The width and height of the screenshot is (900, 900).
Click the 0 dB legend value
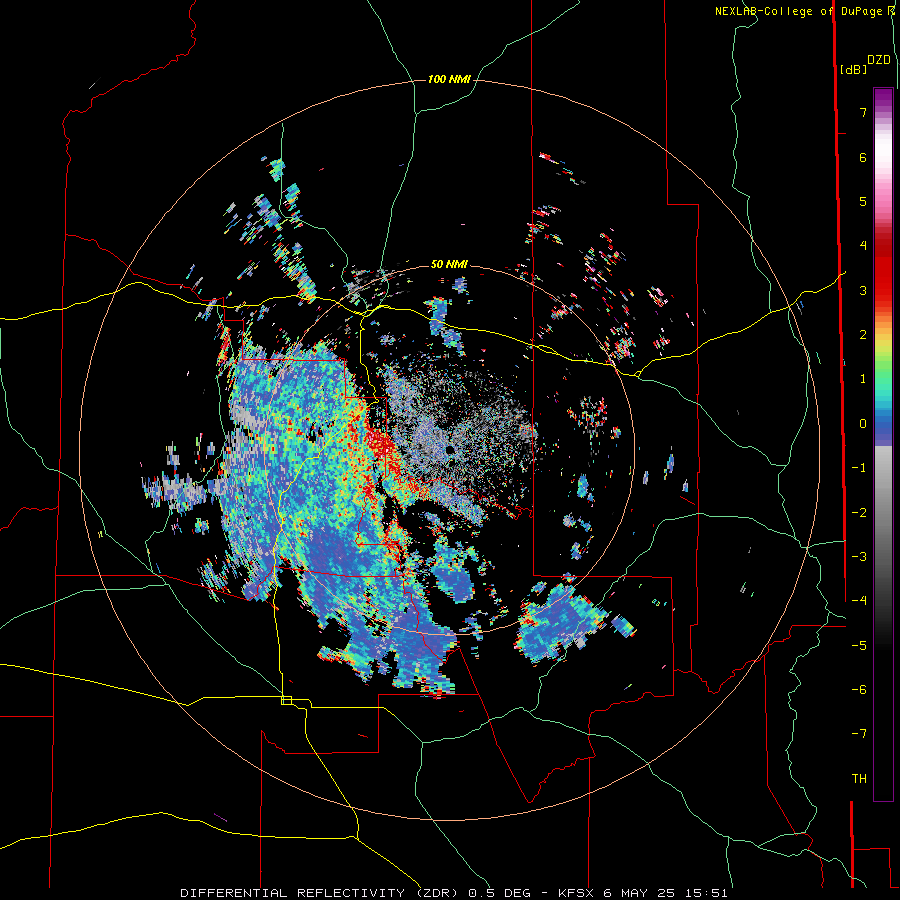[x=863, y=424]
